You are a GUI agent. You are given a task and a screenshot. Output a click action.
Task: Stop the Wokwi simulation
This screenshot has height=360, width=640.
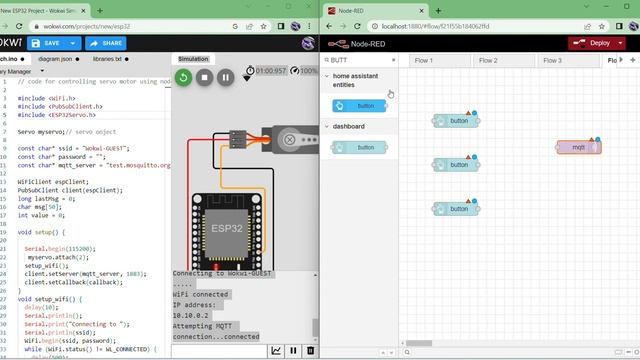(x=204, y=78)
